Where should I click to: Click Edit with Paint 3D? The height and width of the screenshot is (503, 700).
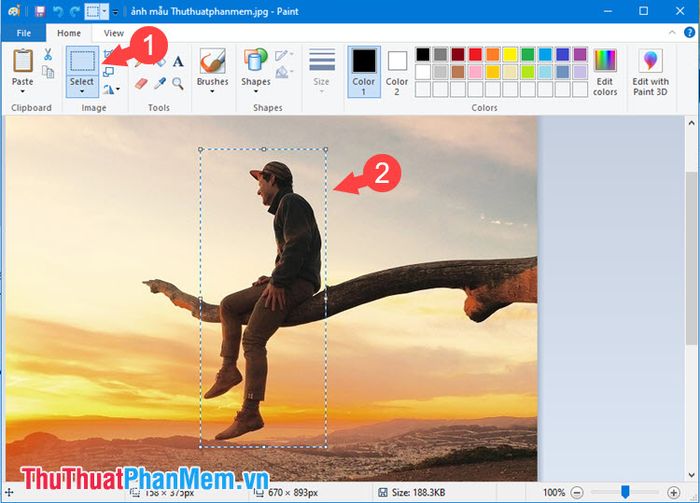[650, 71]
